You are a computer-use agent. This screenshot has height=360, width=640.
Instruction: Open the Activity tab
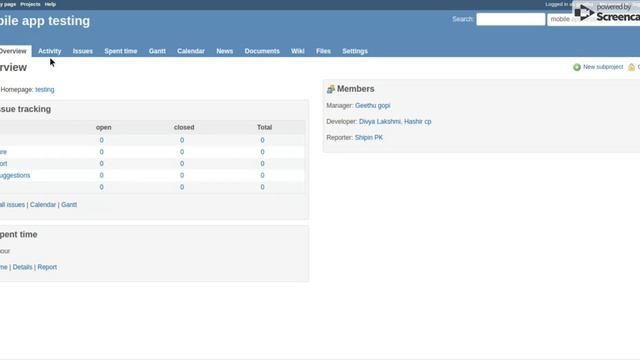pyautogui.click(x=50, y=51)
